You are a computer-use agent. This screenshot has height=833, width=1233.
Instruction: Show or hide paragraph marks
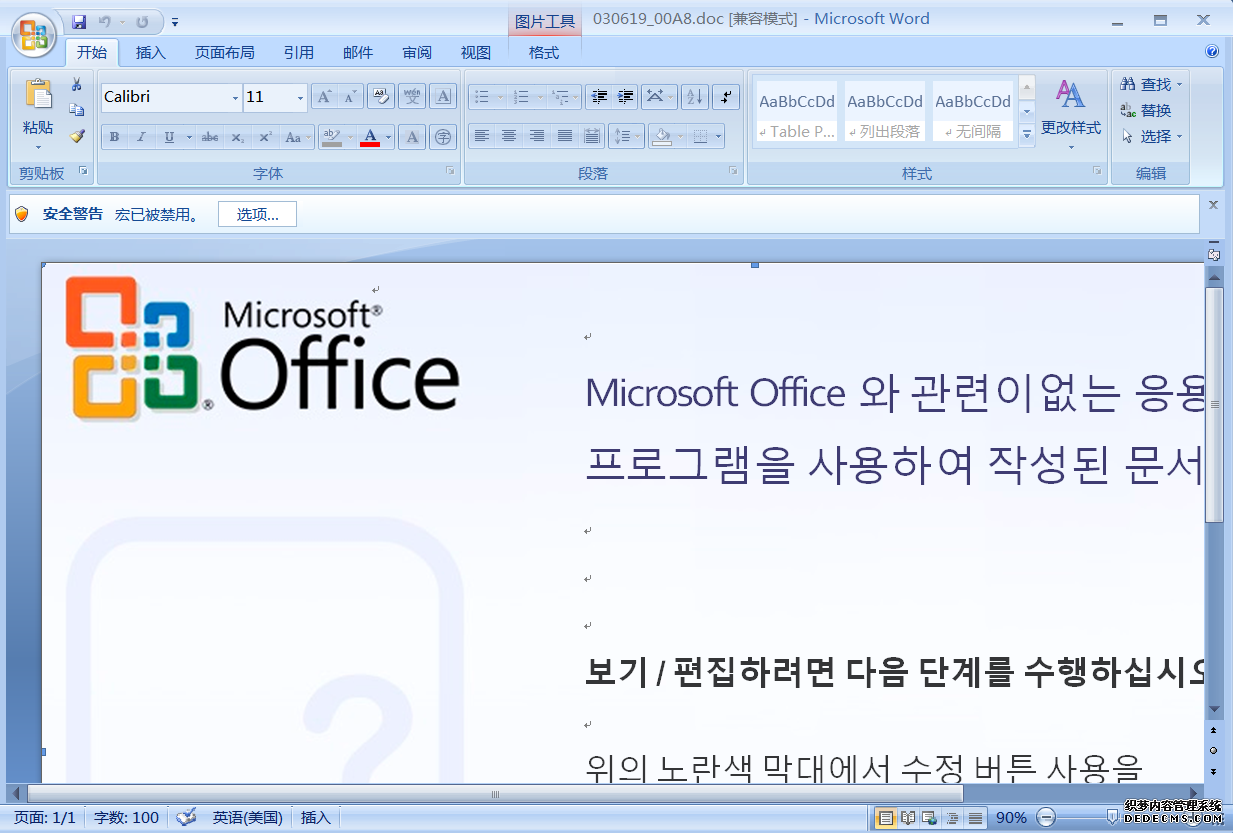tap(726, 97)
